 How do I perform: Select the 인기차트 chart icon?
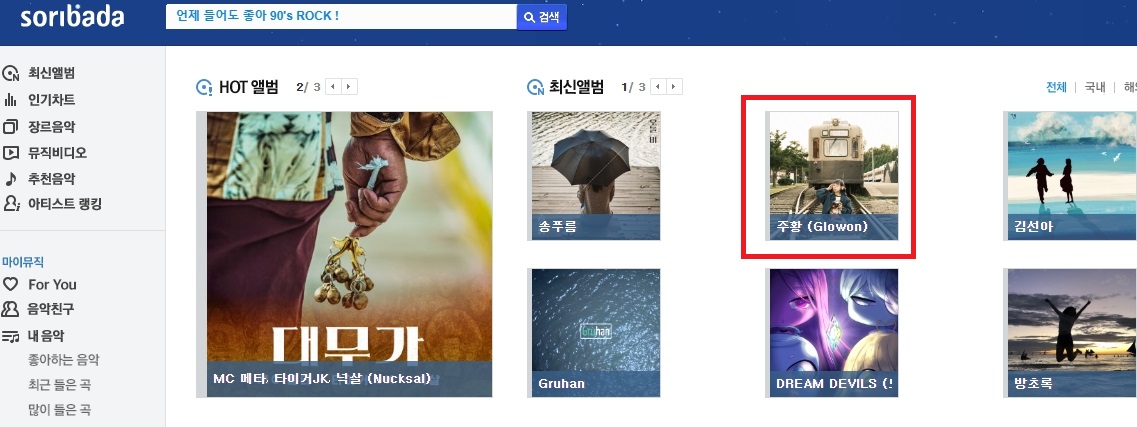click(x=10, y=100)
